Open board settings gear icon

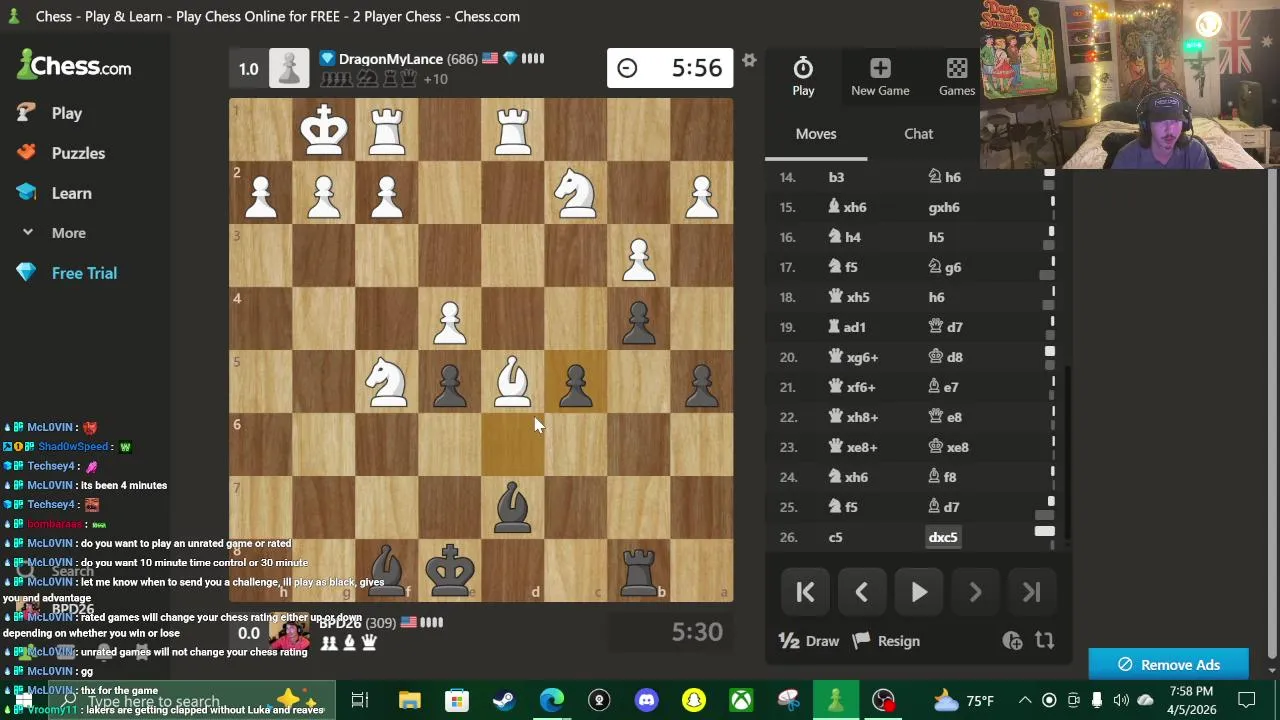coord(749,61)
